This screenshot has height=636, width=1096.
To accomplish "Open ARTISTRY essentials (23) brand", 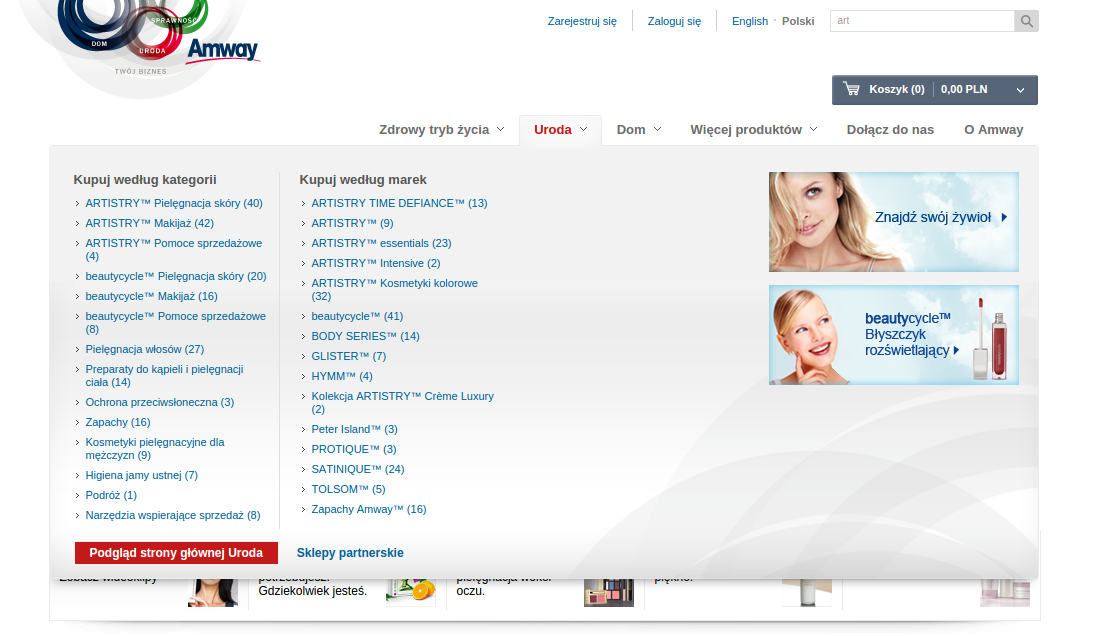I will coord(381,243).
